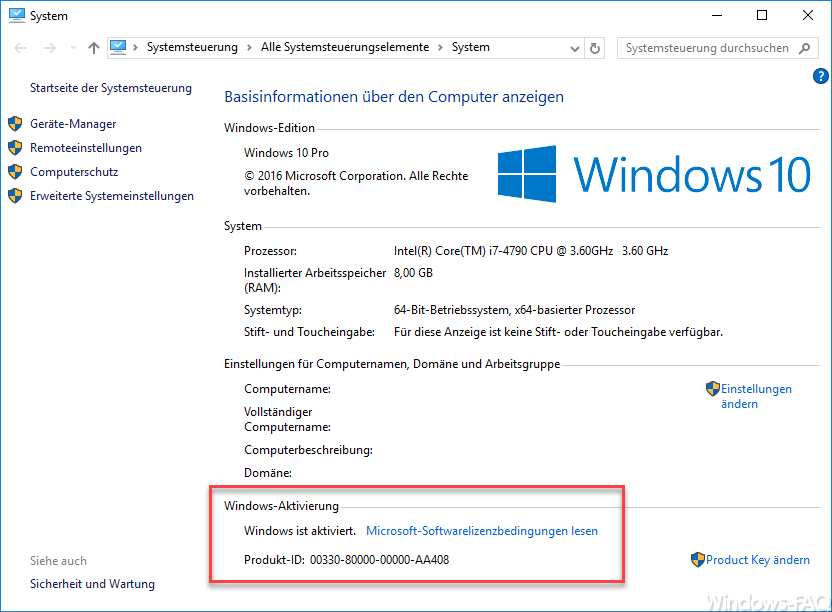Go up one level with Up arrow
The width and height of the screenshot is (832, 612).
pos(94,48)
